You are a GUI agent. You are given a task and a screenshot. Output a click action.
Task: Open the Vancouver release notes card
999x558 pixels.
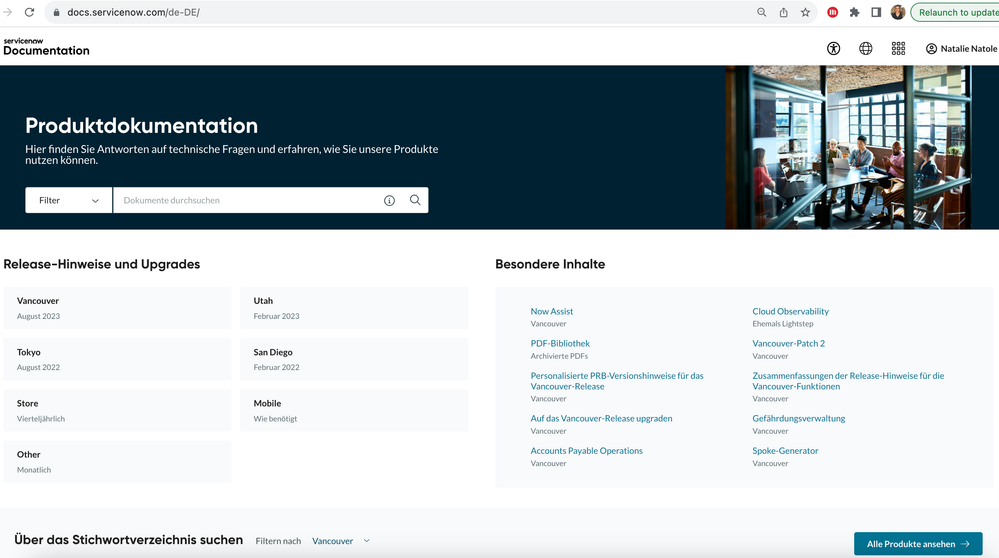point(117,308)
